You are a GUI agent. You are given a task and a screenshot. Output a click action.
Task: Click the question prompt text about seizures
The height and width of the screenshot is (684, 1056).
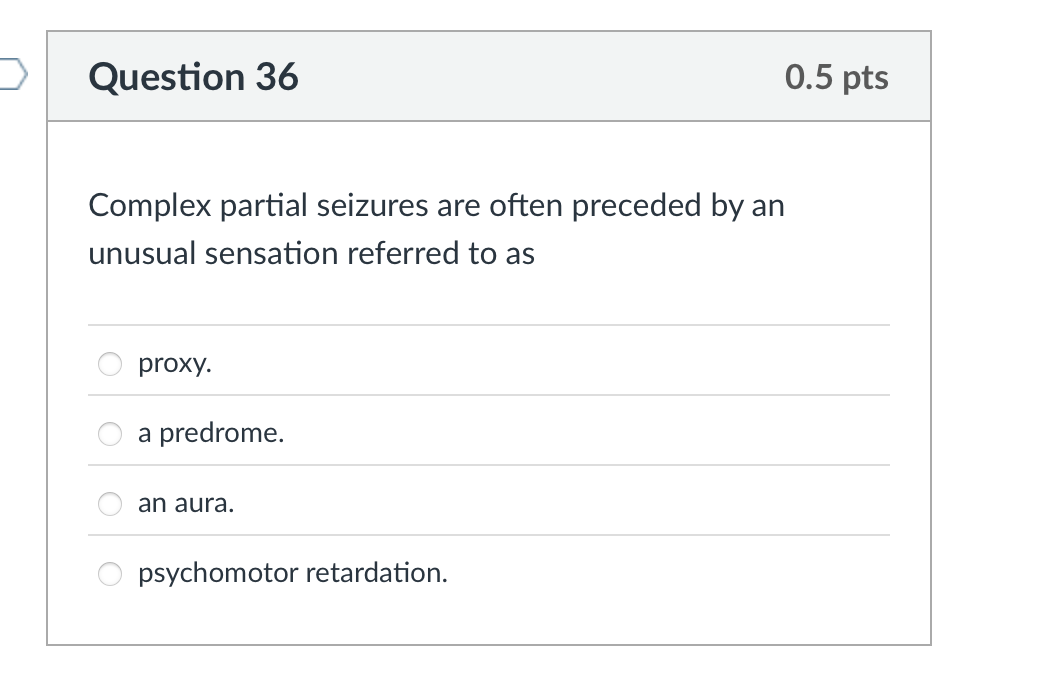pyautogui.click(x=436, y=228)
